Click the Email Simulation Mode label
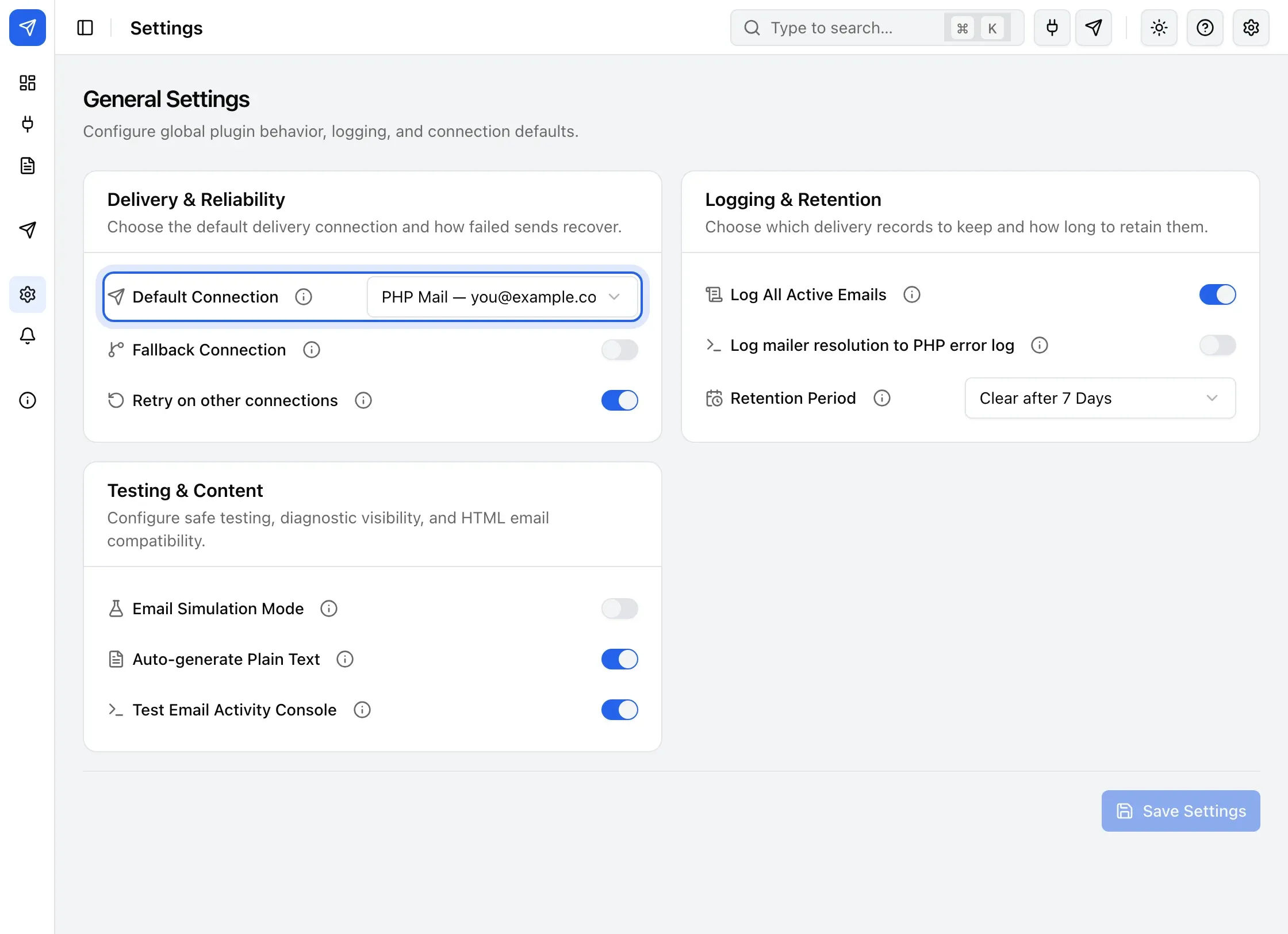This screenshot has width=1288, height=934. [x=218, y=608]
